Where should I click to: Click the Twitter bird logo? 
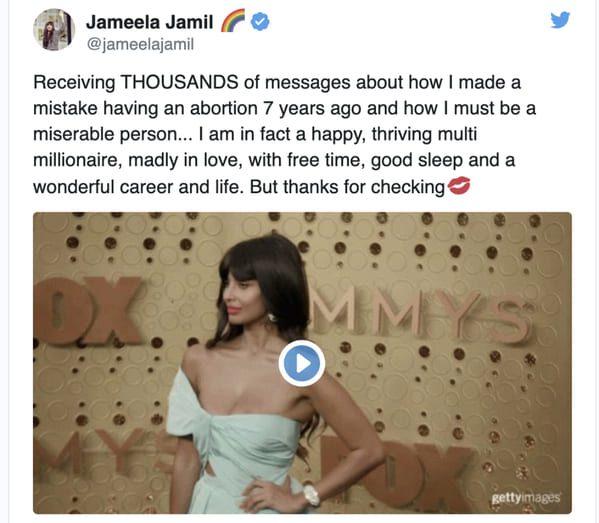click(560, 20)
